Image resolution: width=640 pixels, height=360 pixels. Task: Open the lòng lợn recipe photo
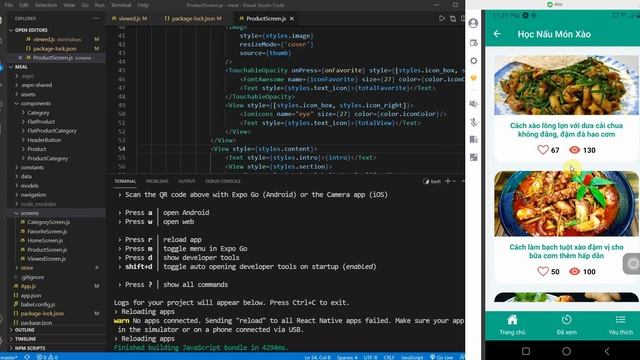[566, 85]
